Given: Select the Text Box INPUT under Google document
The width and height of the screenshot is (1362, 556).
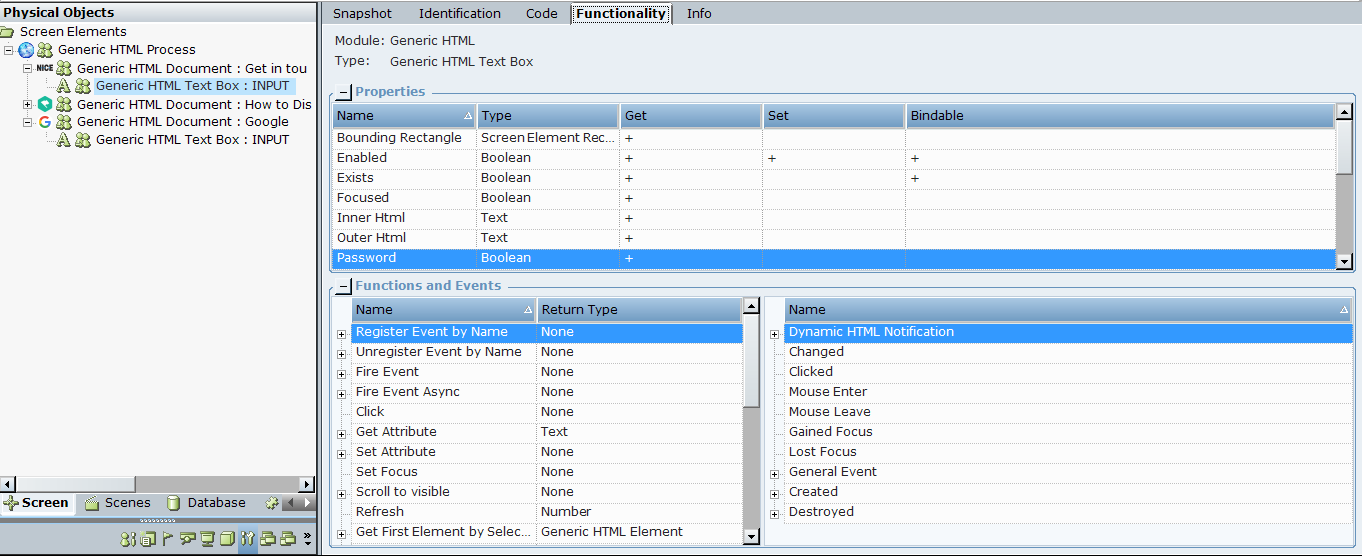Looking at the screenshot, I should [x=192, y=140].
